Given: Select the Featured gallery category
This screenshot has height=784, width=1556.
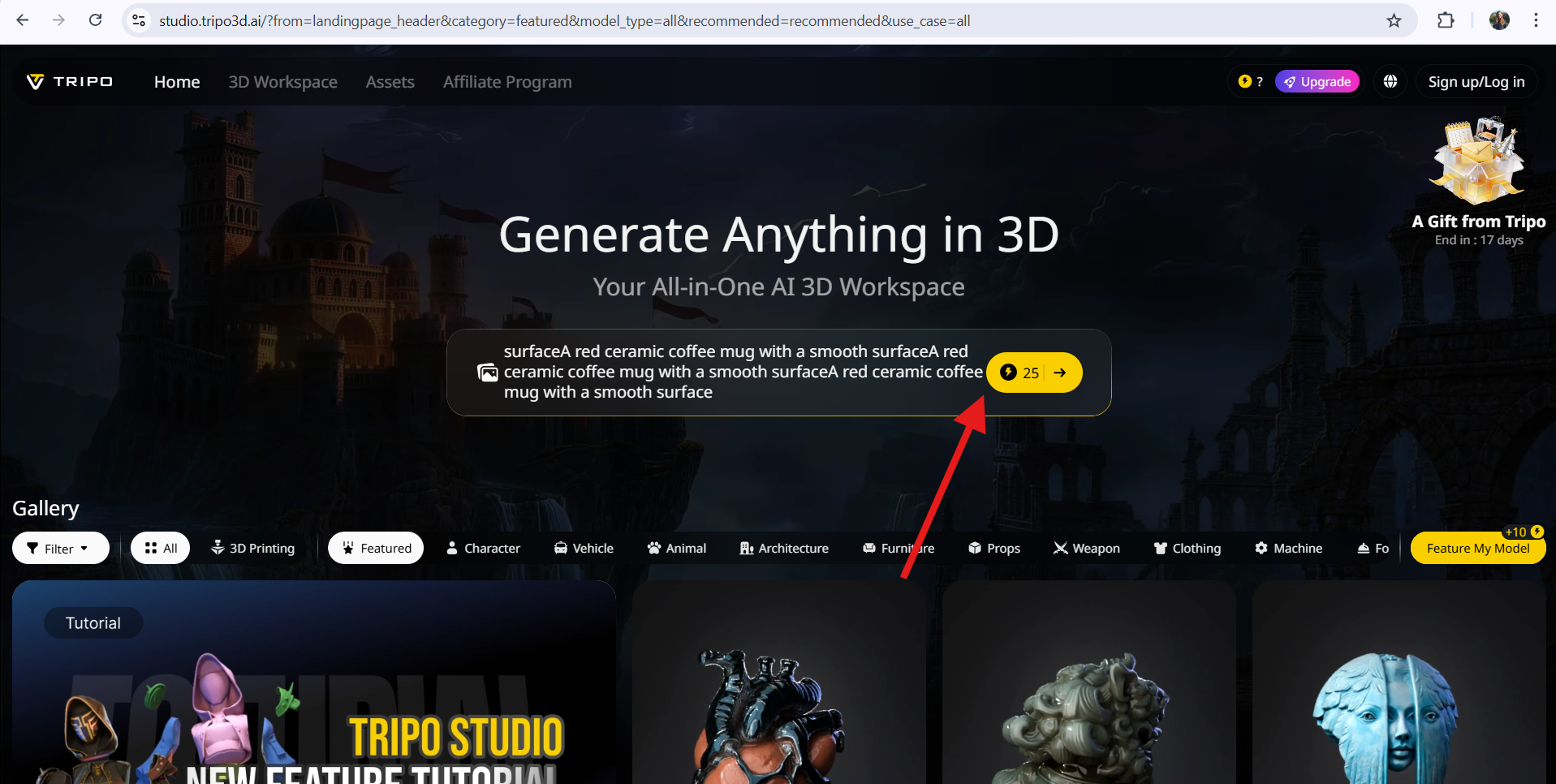Looking at the screenshot, I should click(376, 548).
